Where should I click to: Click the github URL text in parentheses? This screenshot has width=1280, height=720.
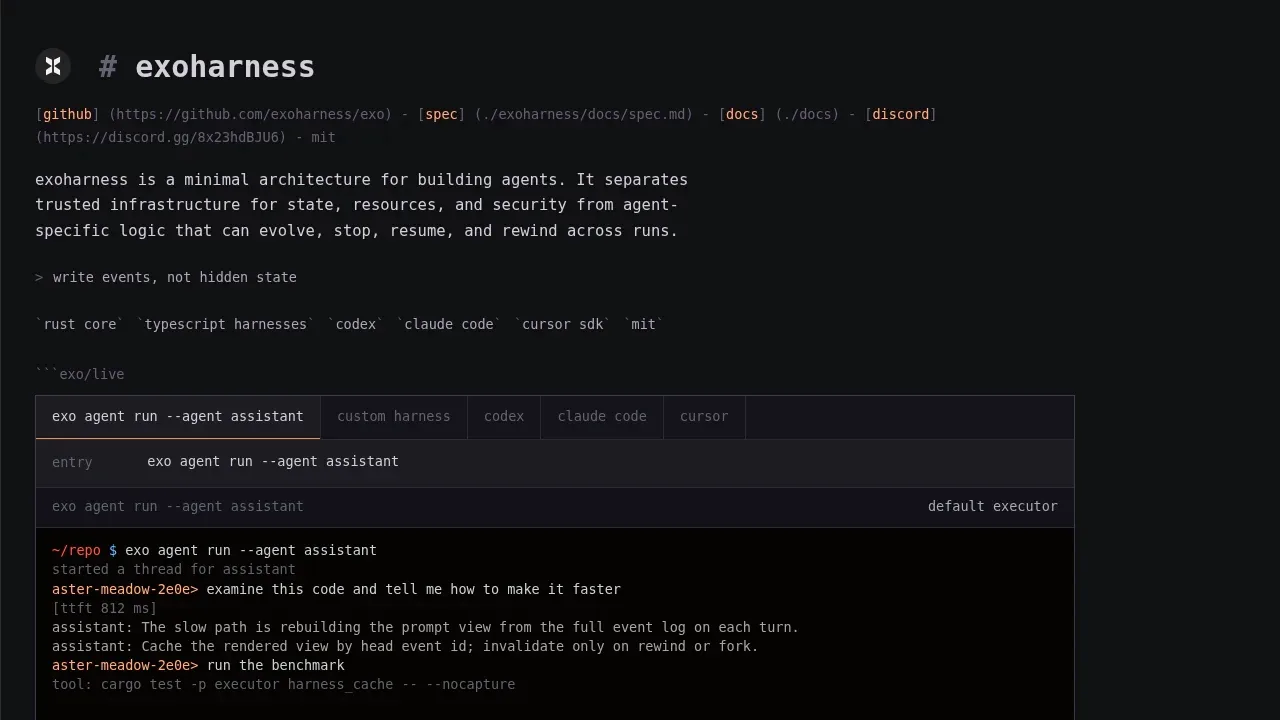pyautogui.click(x=250, y=114)
